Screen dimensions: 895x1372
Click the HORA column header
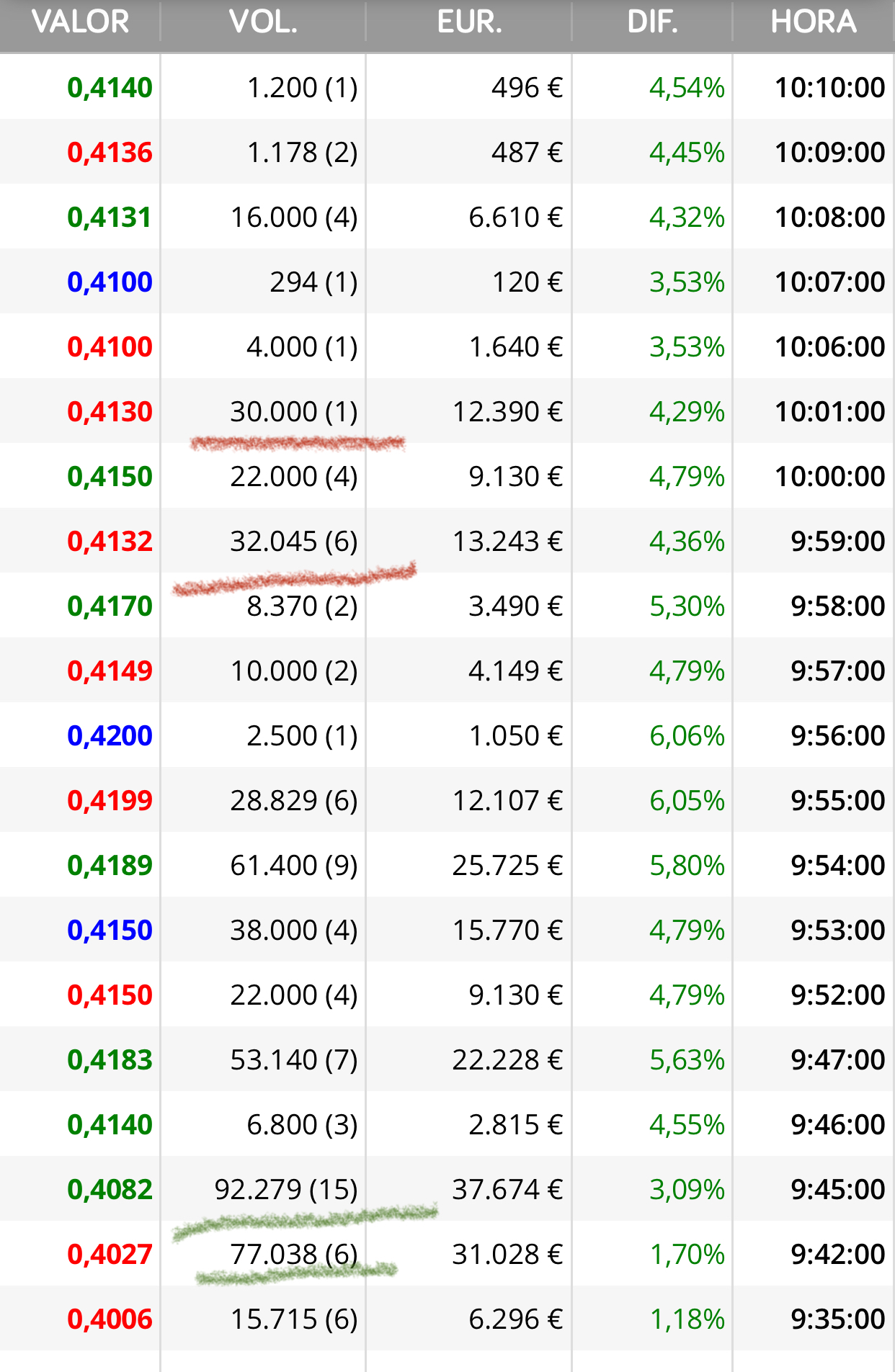pyautogui.click(x=814, y=22)
